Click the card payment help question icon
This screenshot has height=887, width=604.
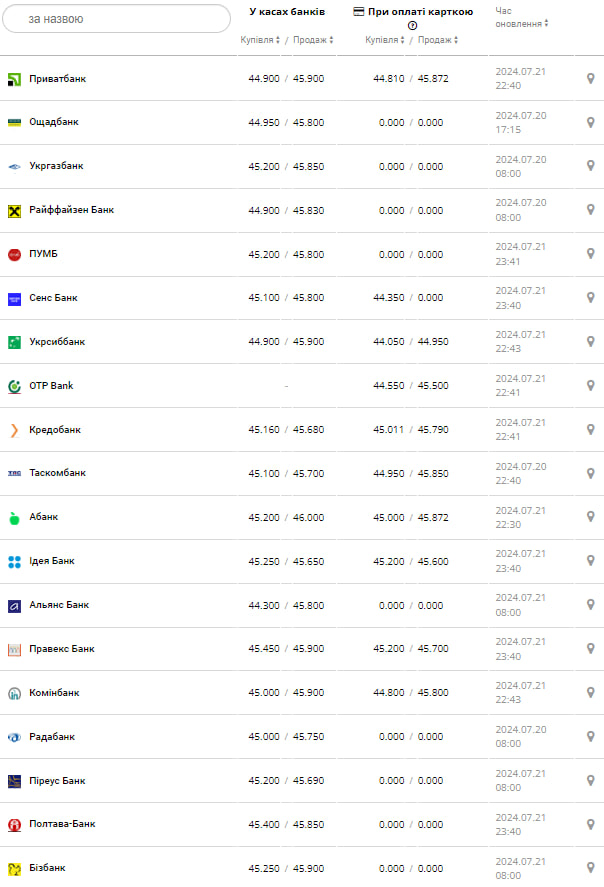(x=412, y=26)
